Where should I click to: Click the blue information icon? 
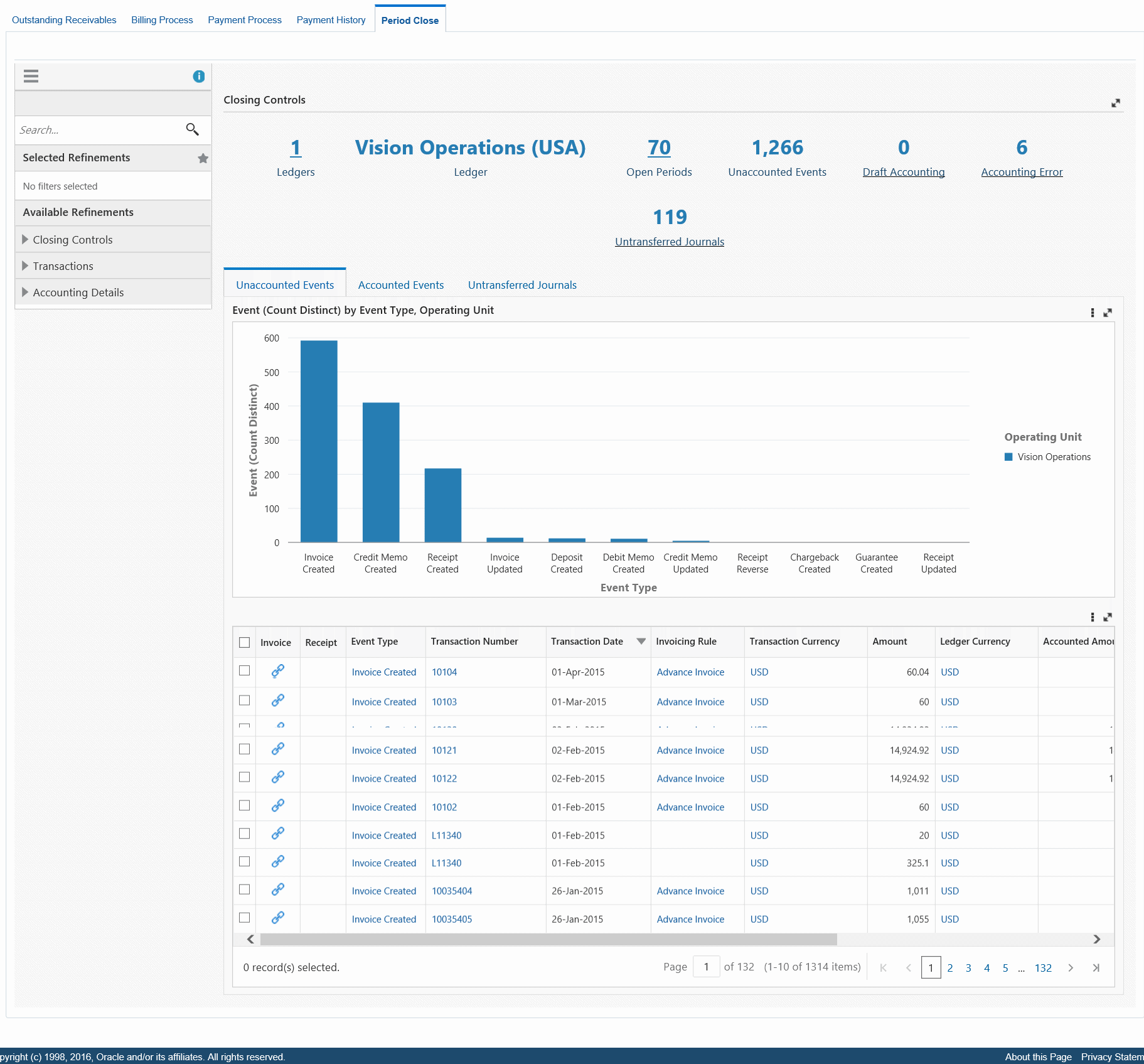pyautogui.click(x=199, y=77)
